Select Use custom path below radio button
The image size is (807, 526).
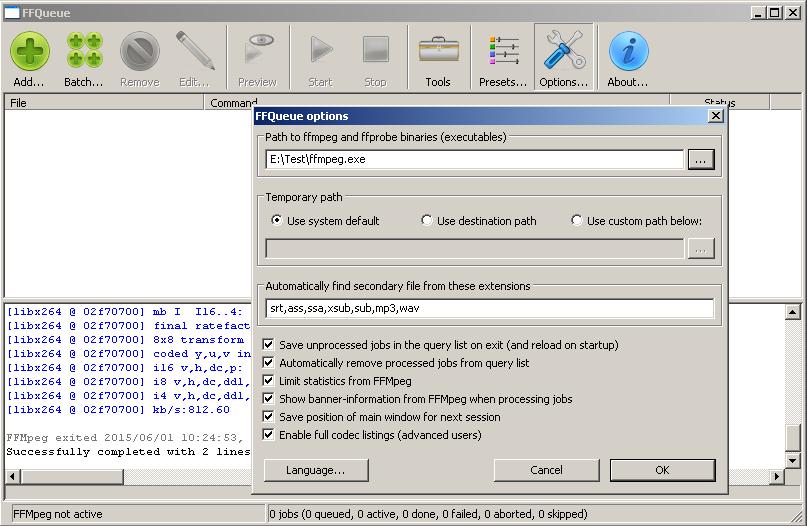(x=577, y=220)
